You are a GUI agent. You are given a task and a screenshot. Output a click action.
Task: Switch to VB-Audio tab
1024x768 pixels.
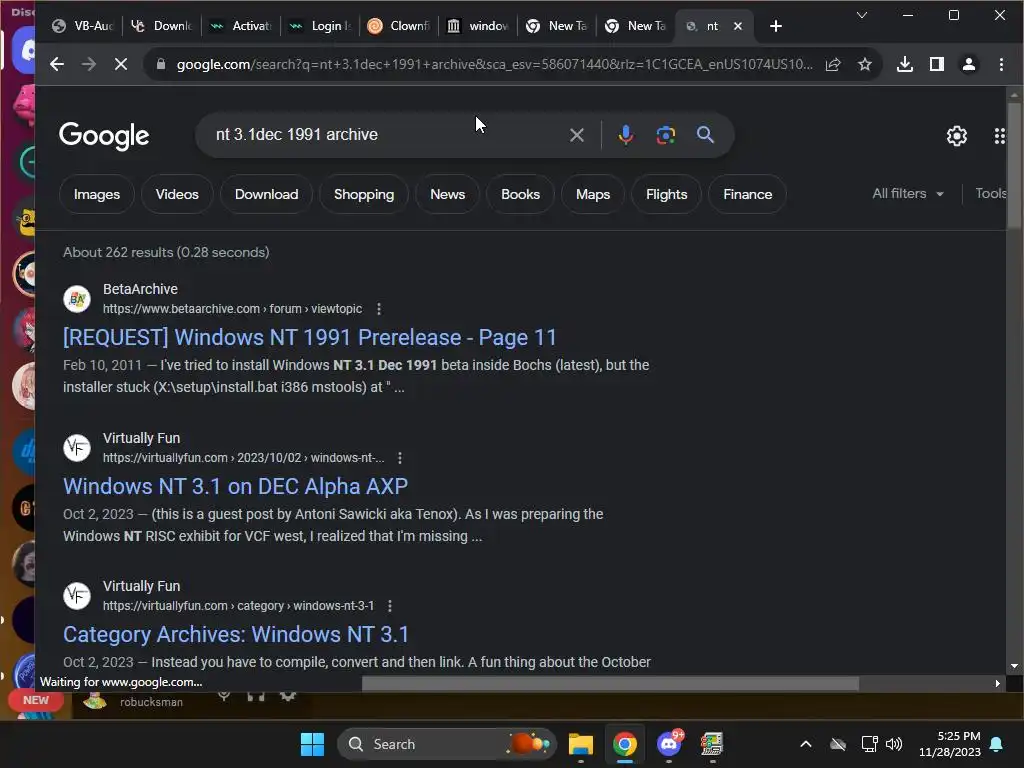[82, 26]
